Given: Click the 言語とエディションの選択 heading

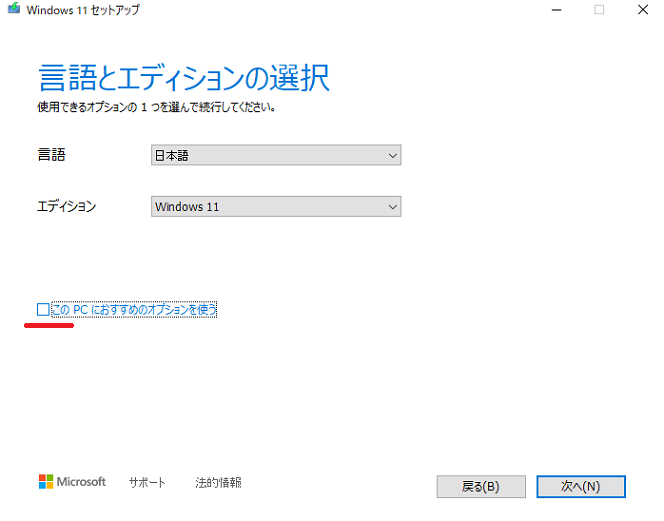Looking at the screenshot, I should tap(184, 78).
